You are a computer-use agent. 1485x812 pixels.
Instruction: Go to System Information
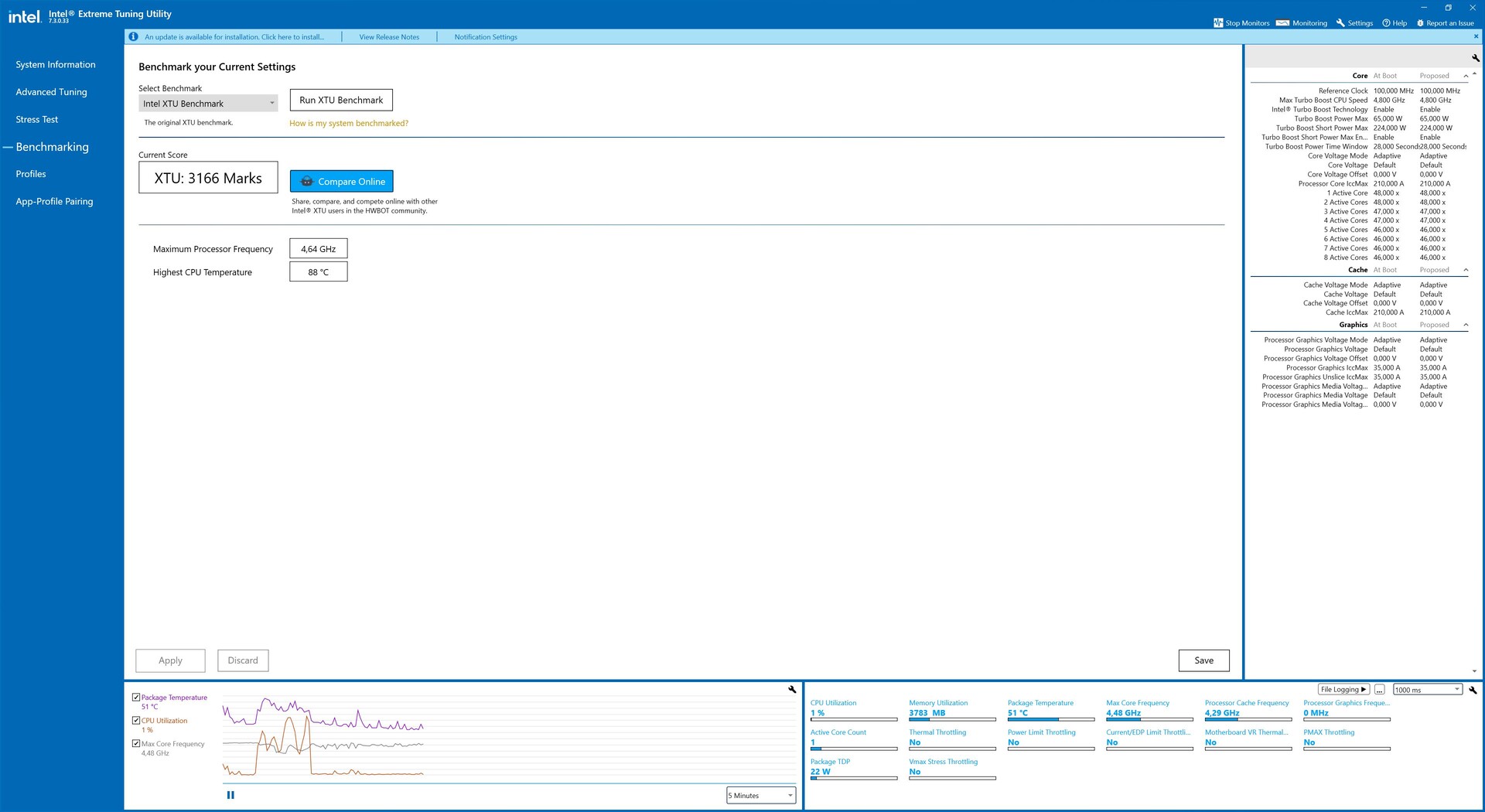coord(56,65)
